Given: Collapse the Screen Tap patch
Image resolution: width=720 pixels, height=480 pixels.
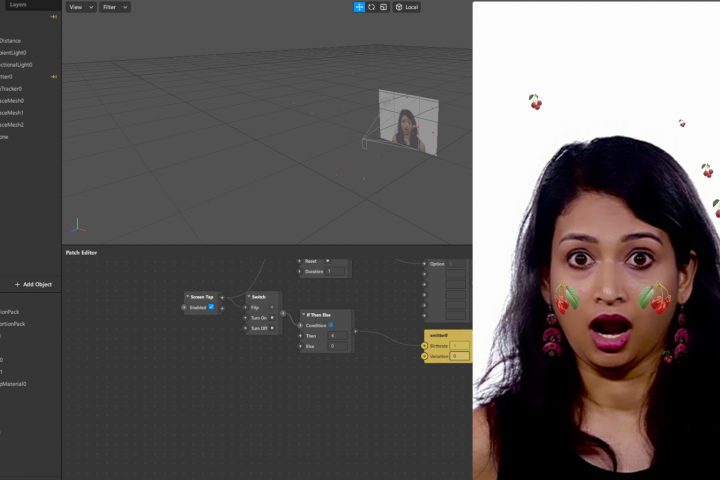Looking at the screenshot, I should [187, 297].
